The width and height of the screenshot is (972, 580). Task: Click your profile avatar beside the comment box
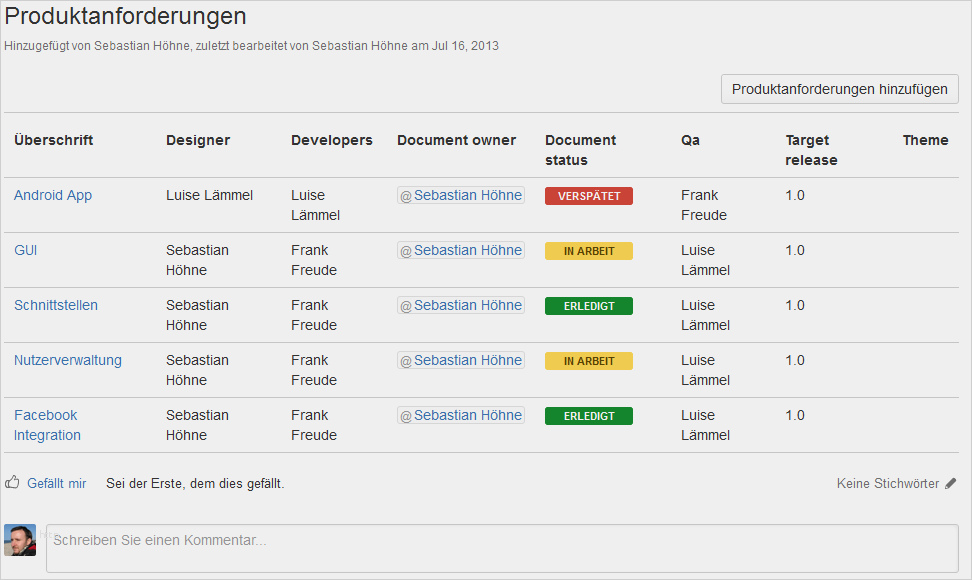click(20, 539)
